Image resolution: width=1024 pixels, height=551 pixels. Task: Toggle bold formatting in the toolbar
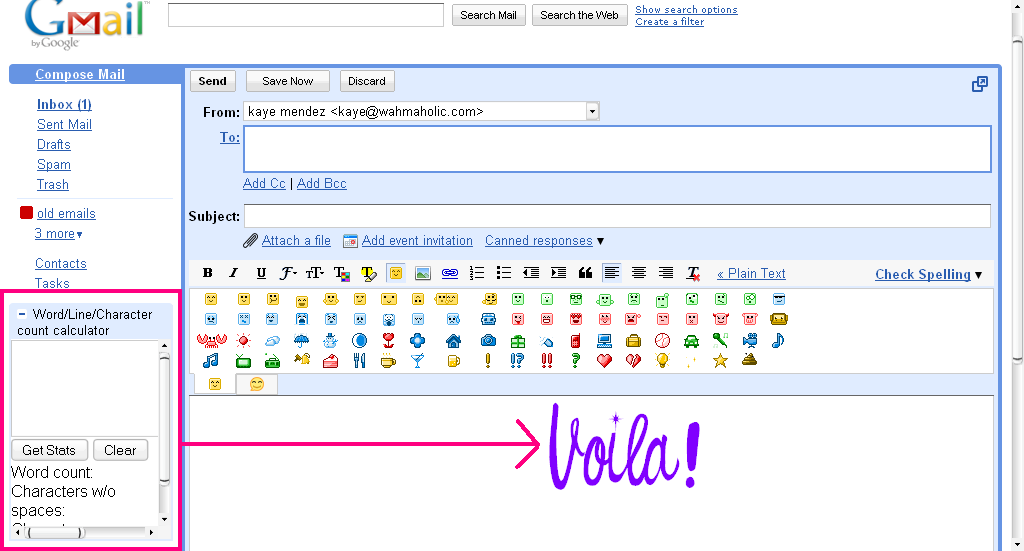click(208, 273)
